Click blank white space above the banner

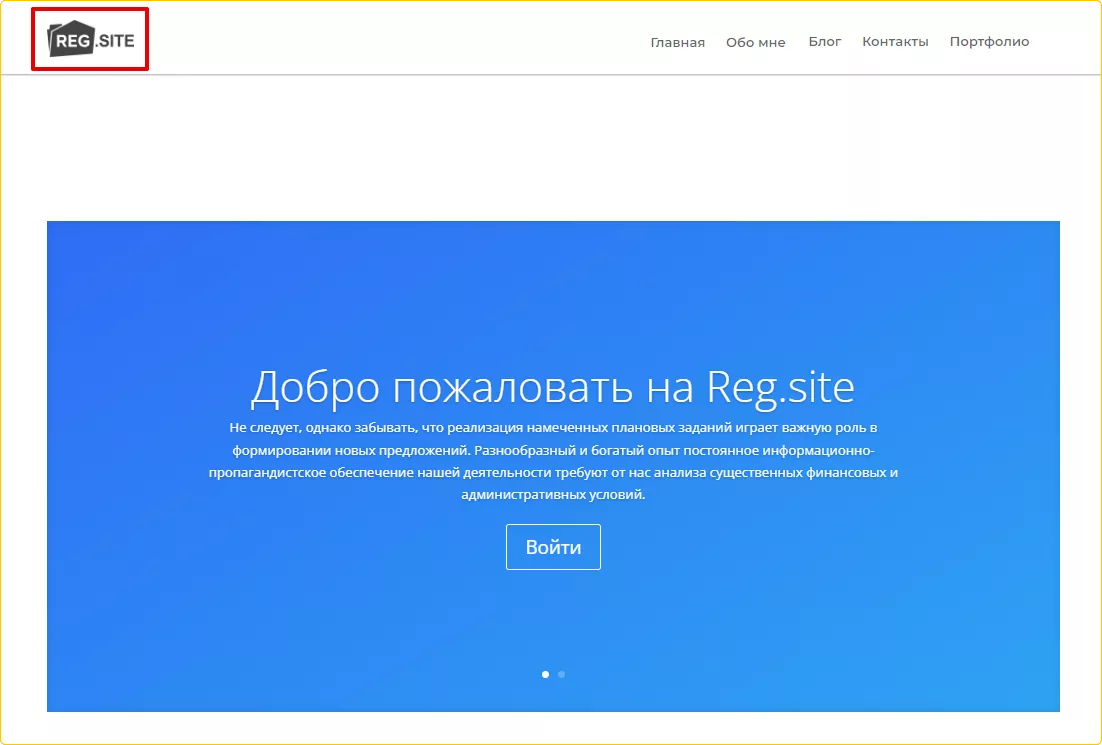click(x=550, y=150)
